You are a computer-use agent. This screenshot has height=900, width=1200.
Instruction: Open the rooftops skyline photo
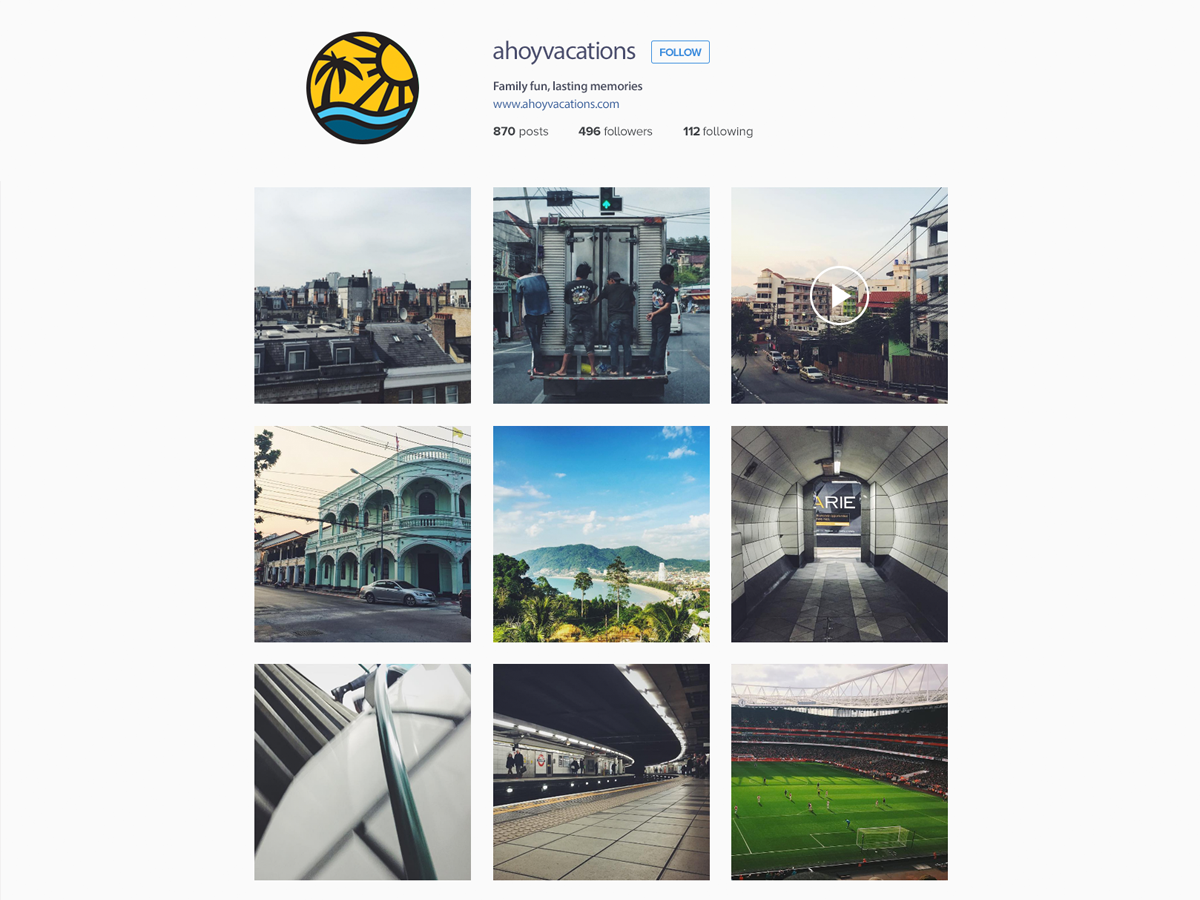pos(362,295)
